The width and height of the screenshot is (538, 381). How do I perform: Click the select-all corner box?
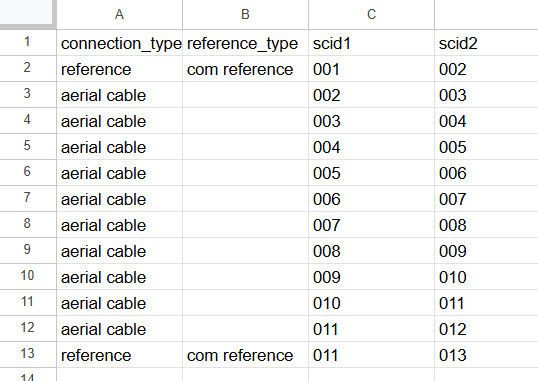tap(28, 12)
